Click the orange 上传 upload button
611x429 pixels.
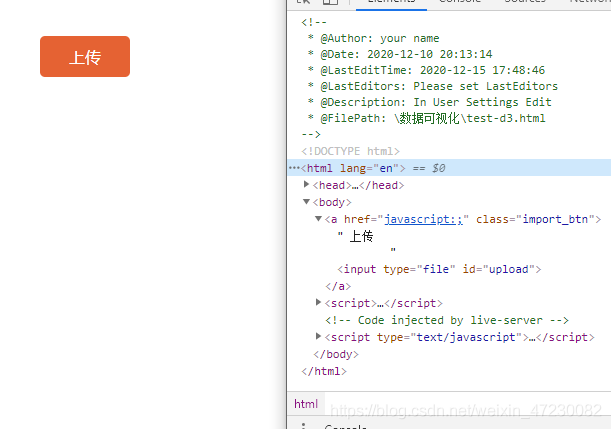(85, 56)
